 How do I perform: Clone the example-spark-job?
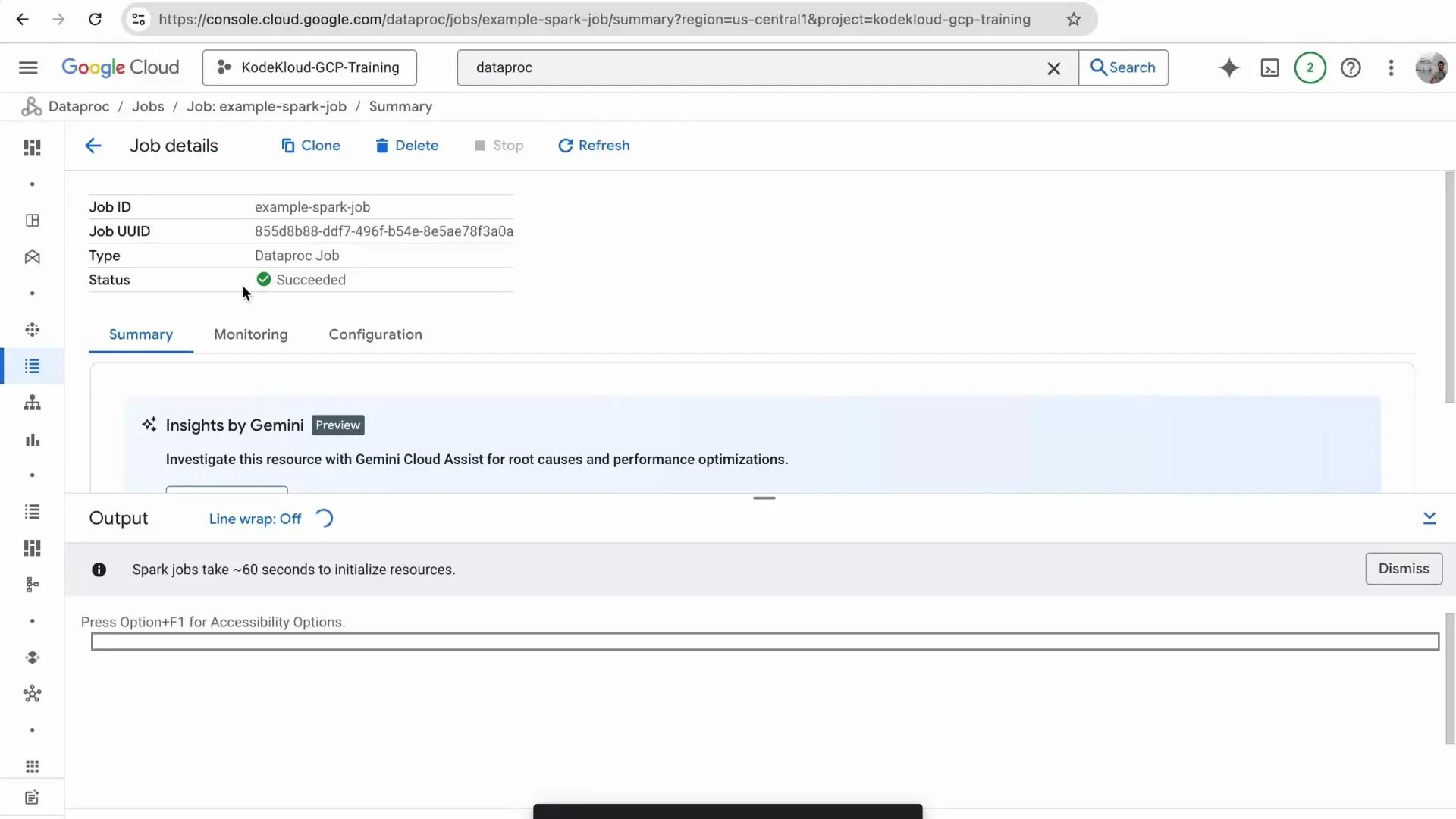tap(310, 146)
